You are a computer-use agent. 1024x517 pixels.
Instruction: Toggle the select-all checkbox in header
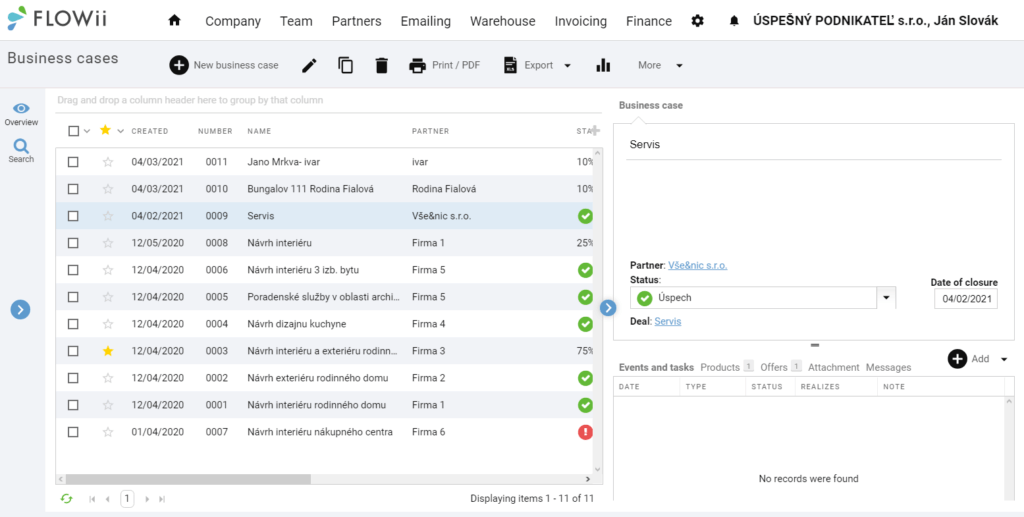(x=73, y=131)
